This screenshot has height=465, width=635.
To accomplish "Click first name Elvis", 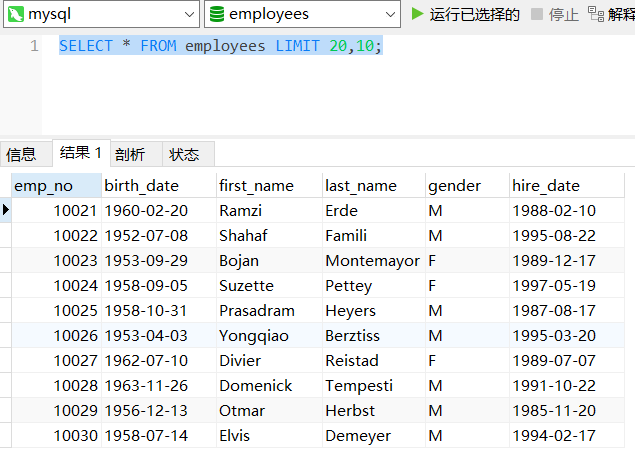I will point(234,436).
